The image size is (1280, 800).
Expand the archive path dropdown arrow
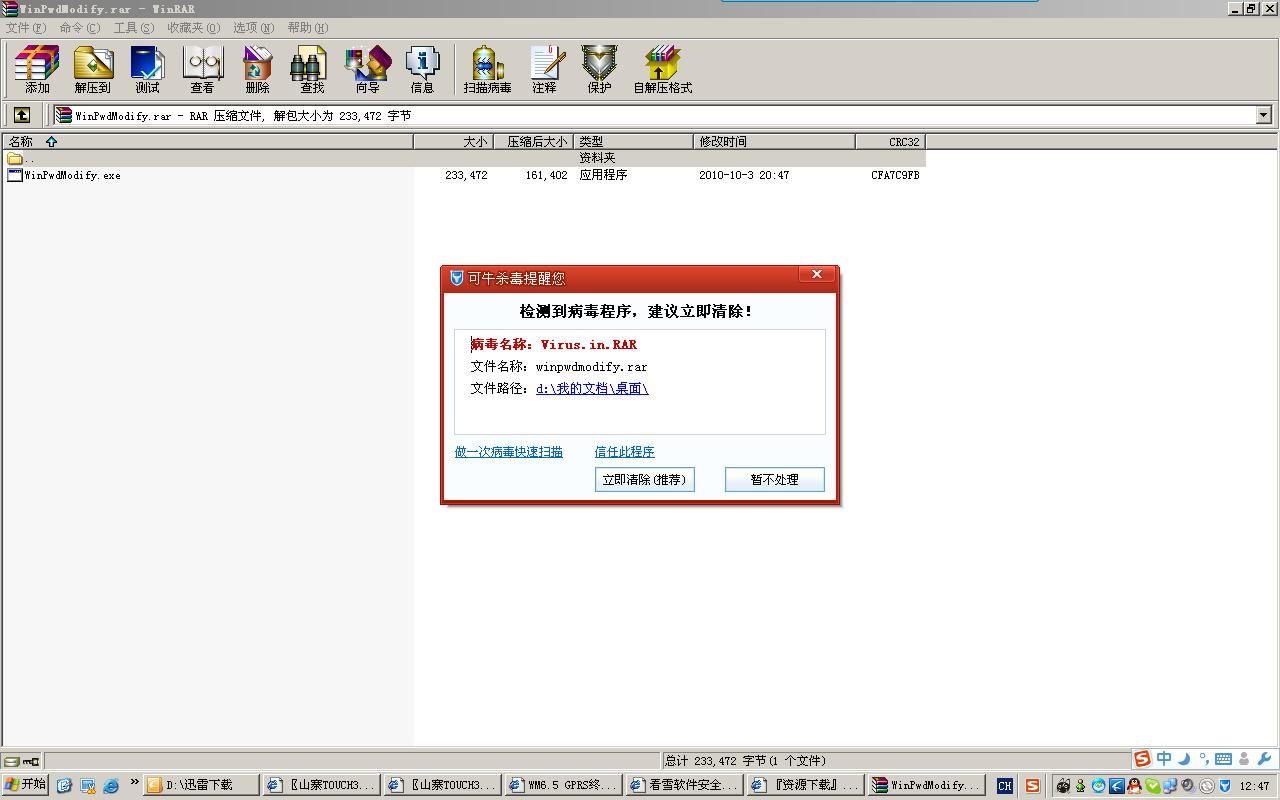(1263, 115)
